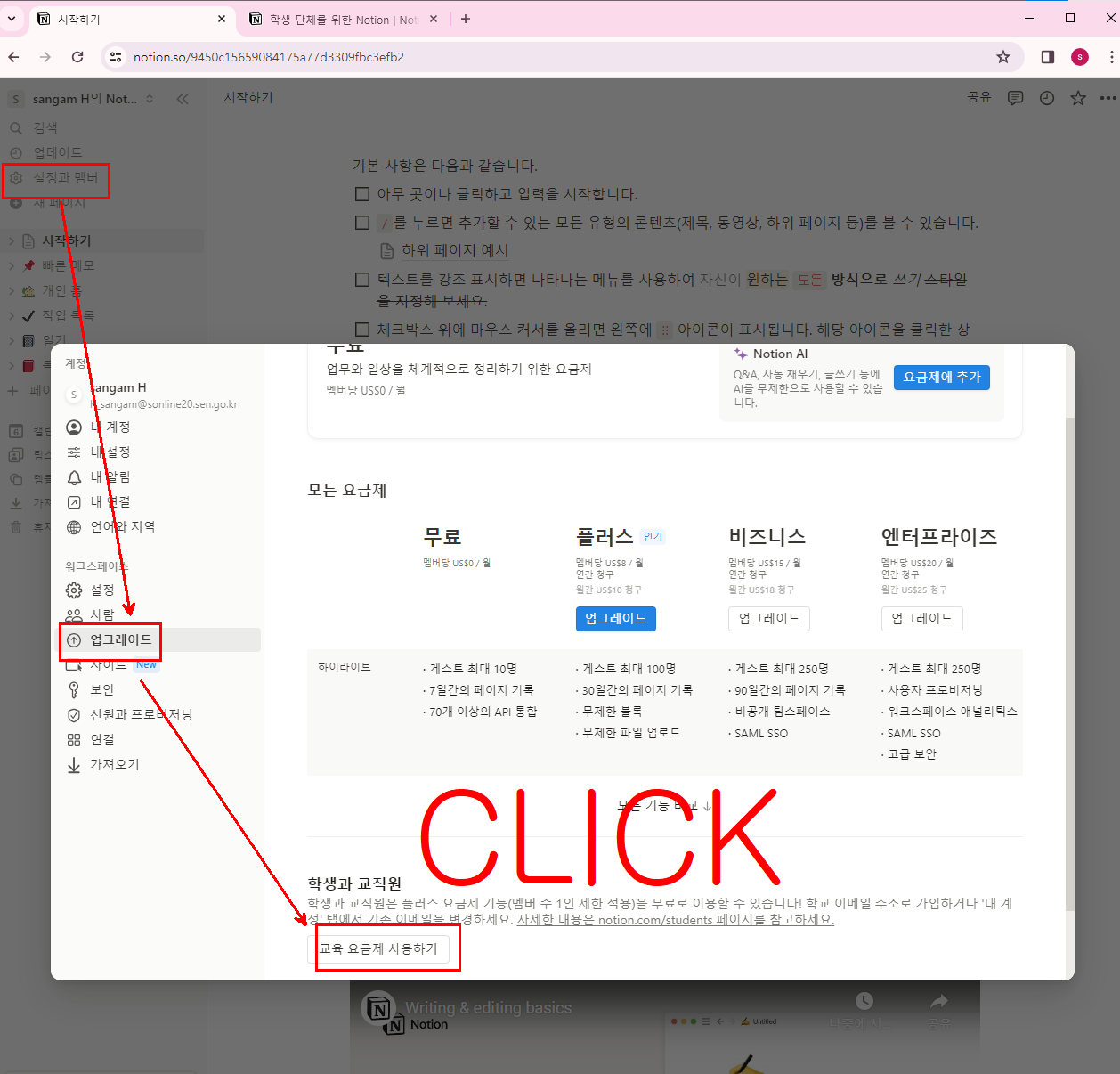Click blue 업그레이드 button for 플러스 plan
1120x1074 pixels.
pos(616,619)
